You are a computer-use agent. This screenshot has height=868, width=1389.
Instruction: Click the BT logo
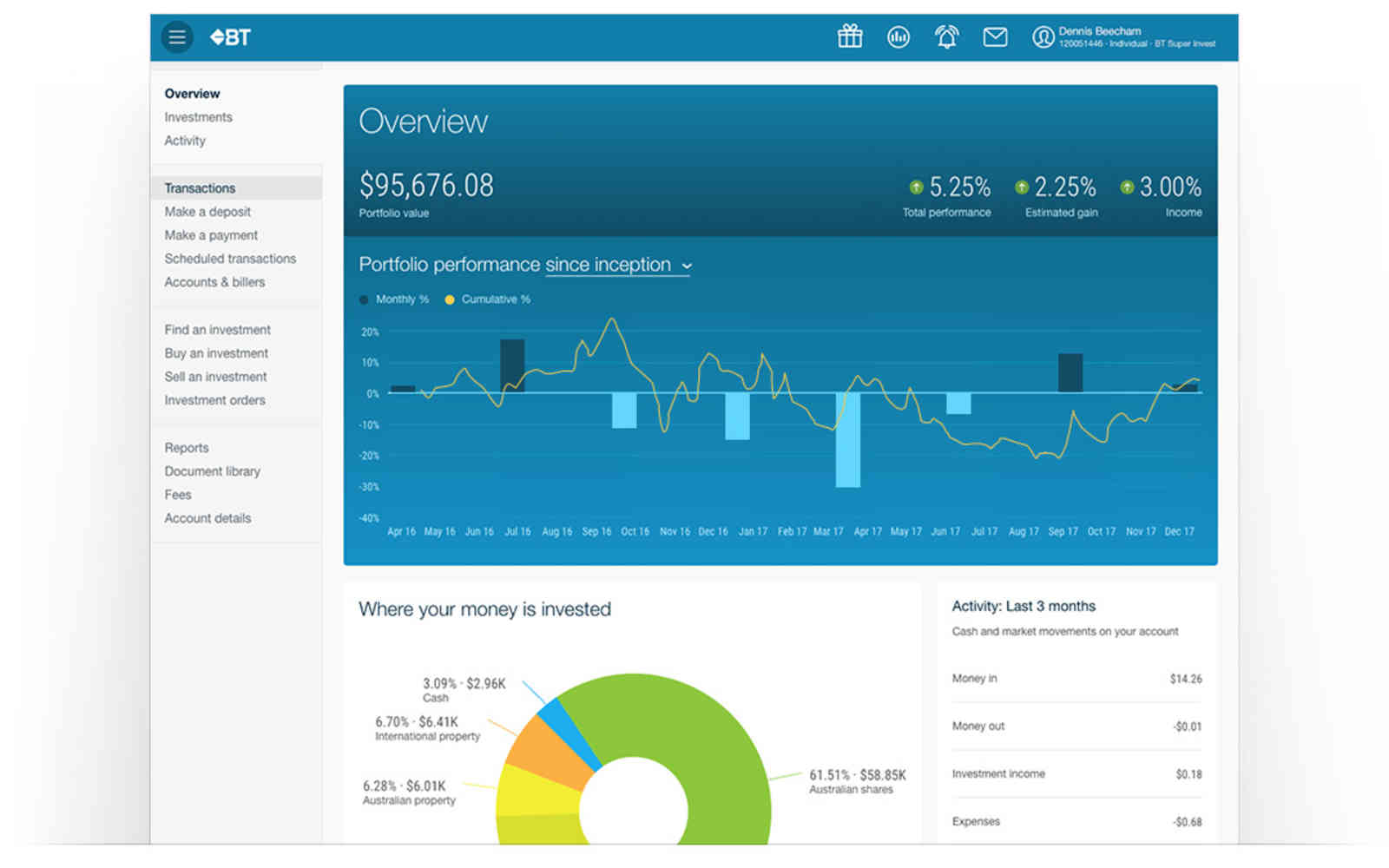coord(230,37)
